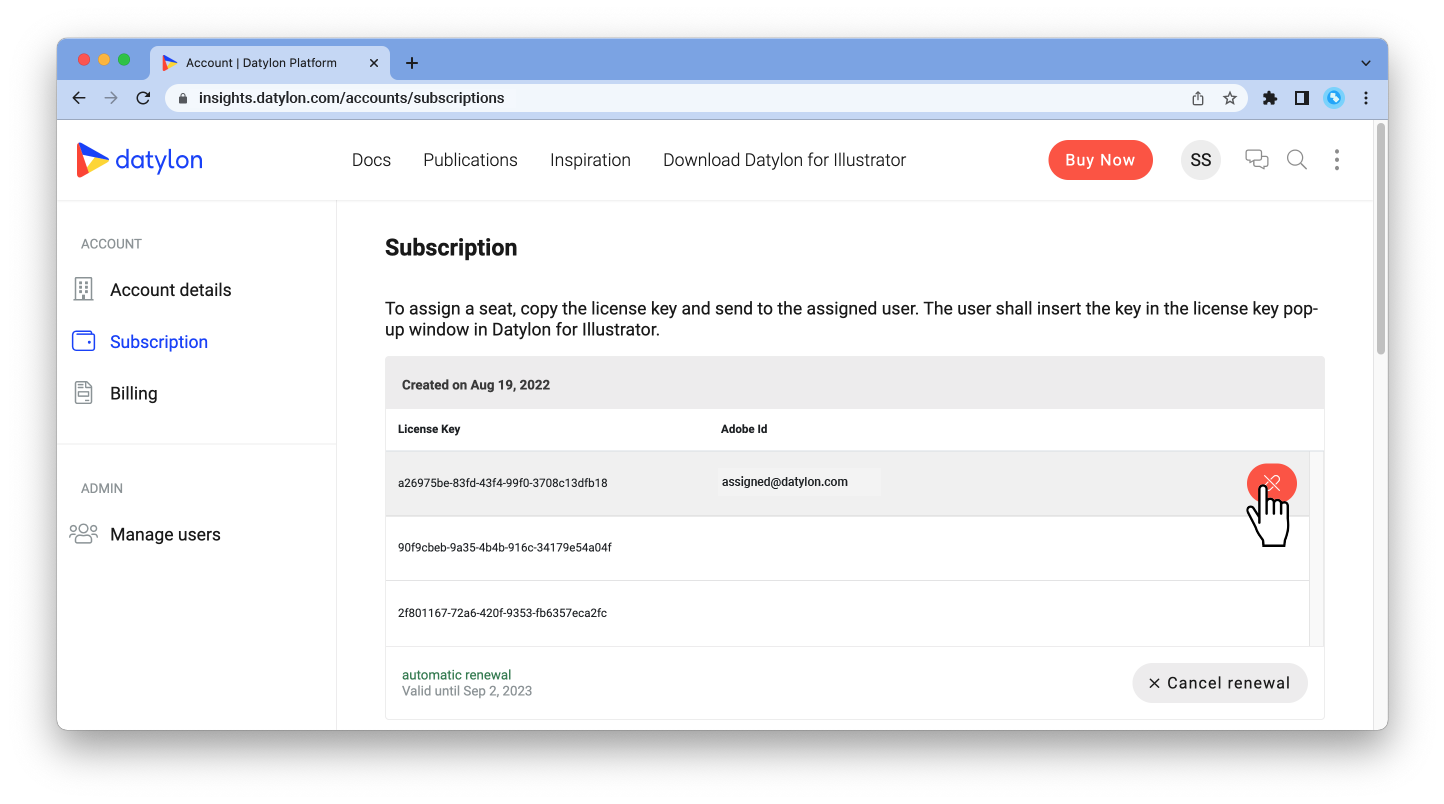This screenshot has width=1444, height=804.
Task: Select license key a26975be-83fd-43f4-99f0-3708c13dfb18
Action: pyautogui.click(x=503, y=483)
